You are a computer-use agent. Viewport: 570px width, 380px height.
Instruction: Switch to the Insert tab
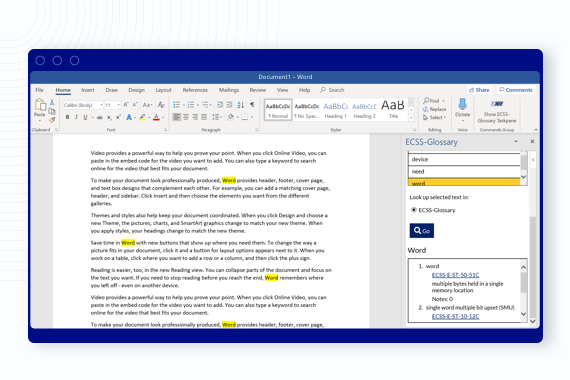coord(88,90)
